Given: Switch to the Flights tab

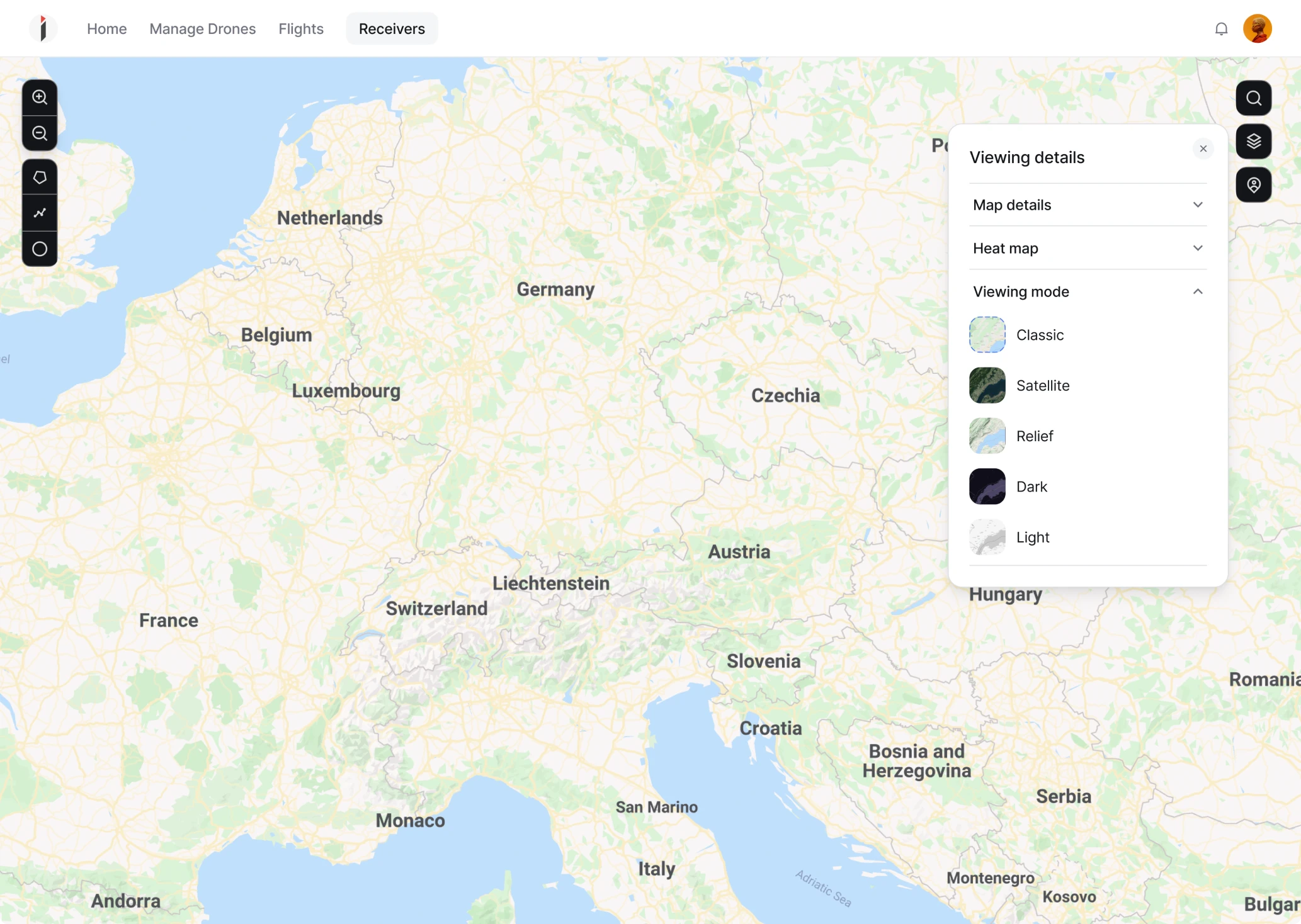Looking at the screenshot, I should 300,28.
